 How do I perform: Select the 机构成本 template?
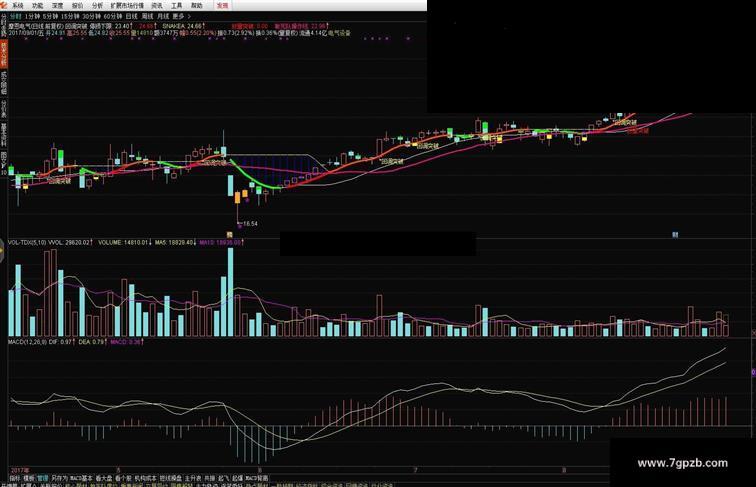(x=146, y=478)
